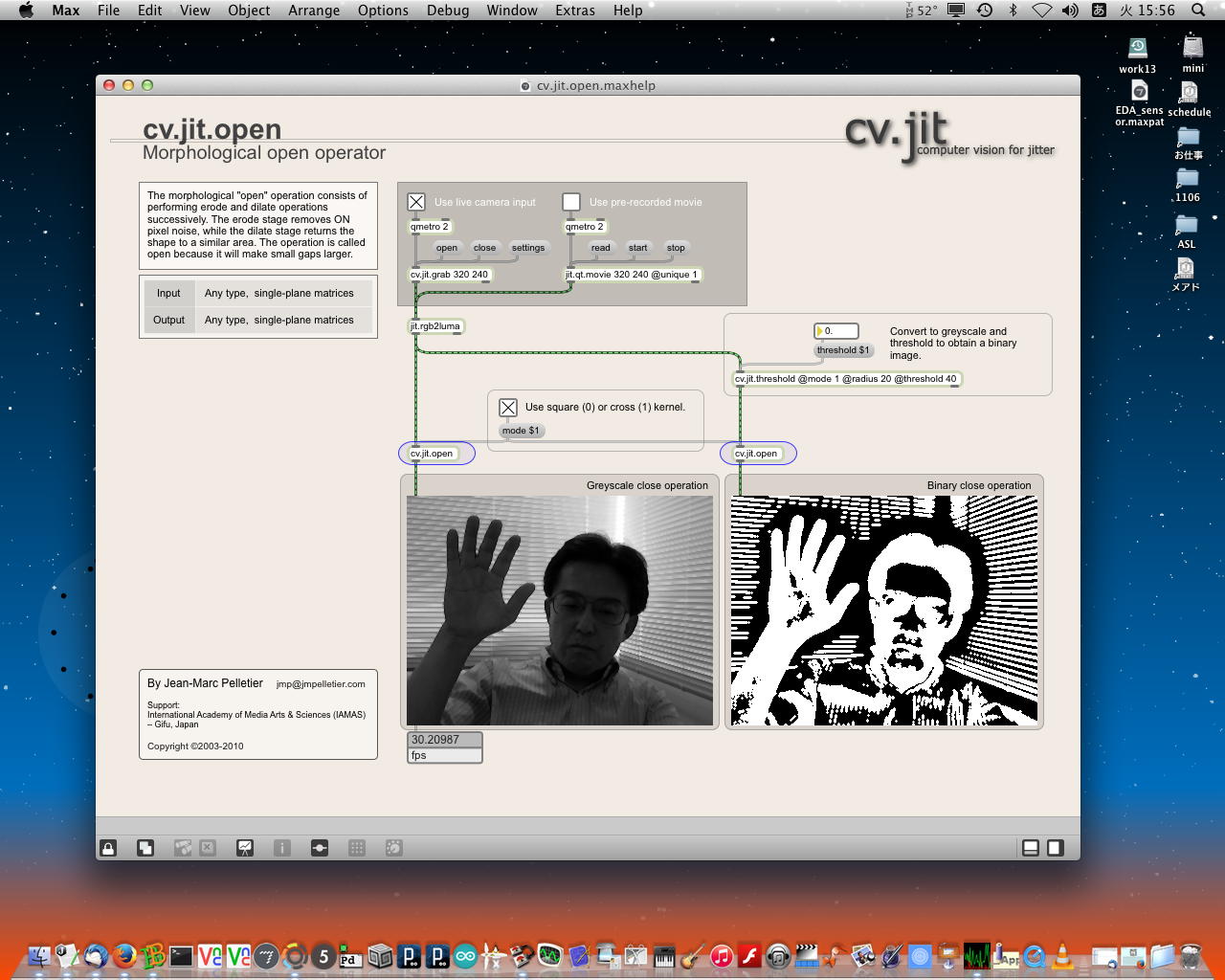Show the bottom sidebar split view icon
This screenshot has width=1225, height=980.
pyautogui.click(x=1031, y=848)
